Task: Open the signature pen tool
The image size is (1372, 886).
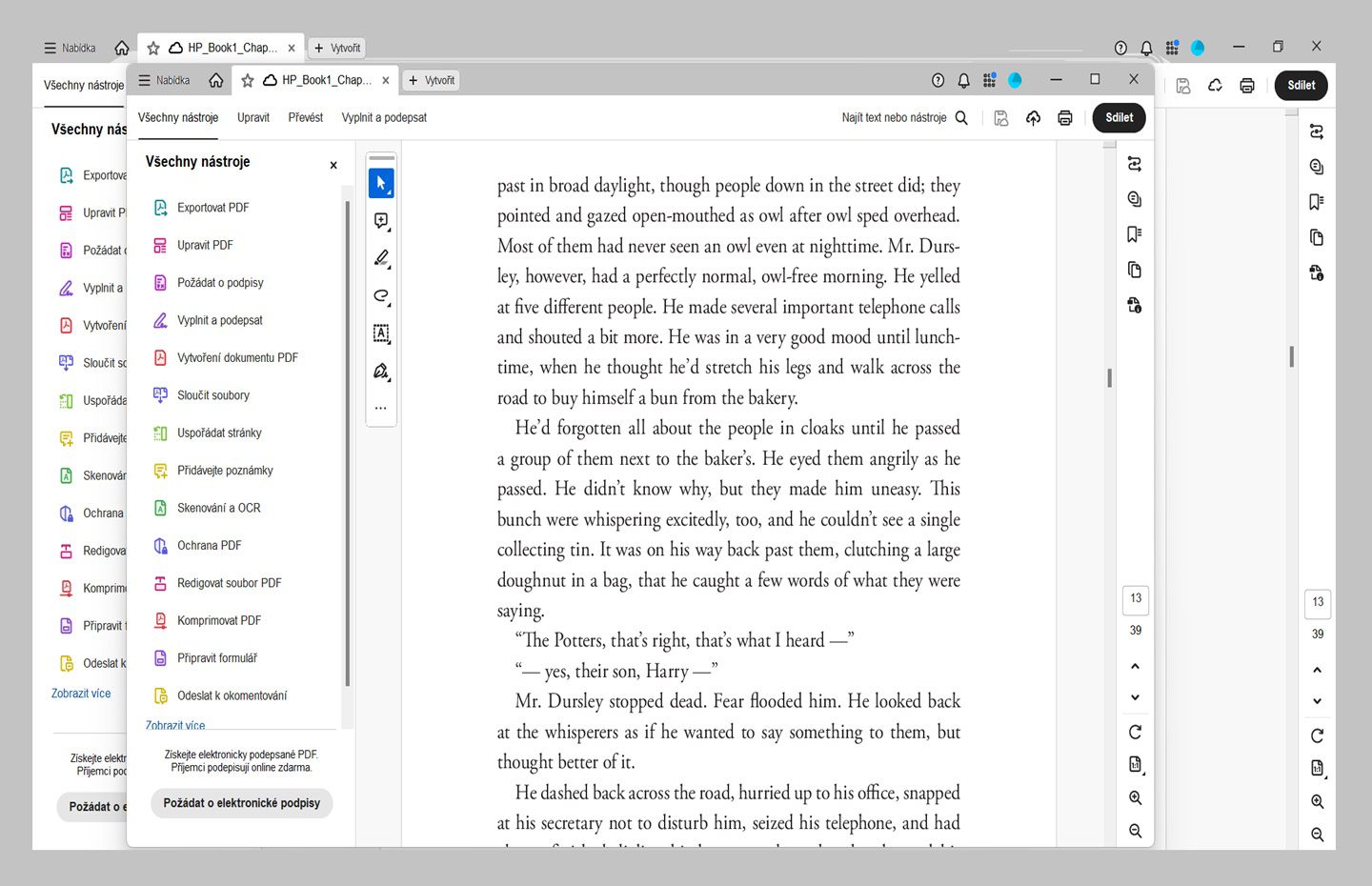Action: (x=381, y=371)
